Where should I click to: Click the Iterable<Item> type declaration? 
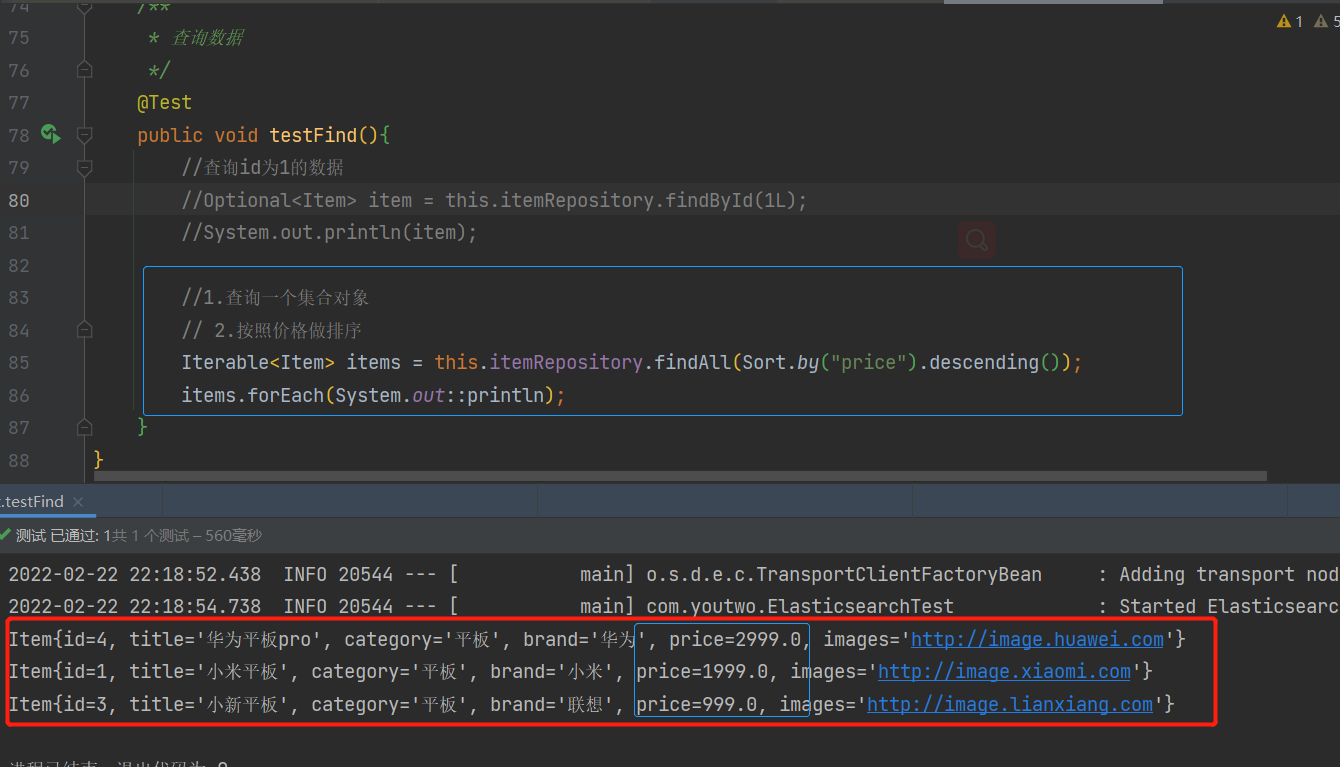tap(258, 362)
